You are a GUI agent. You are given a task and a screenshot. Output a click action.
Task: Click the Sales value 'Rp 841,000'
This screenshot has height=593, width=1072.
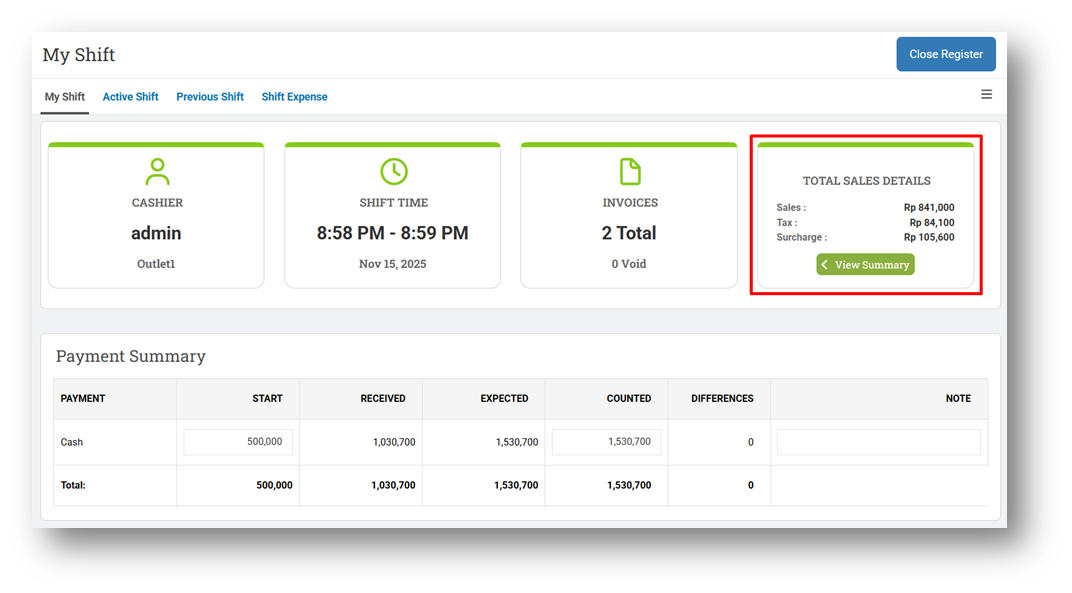tap(929, 207)
